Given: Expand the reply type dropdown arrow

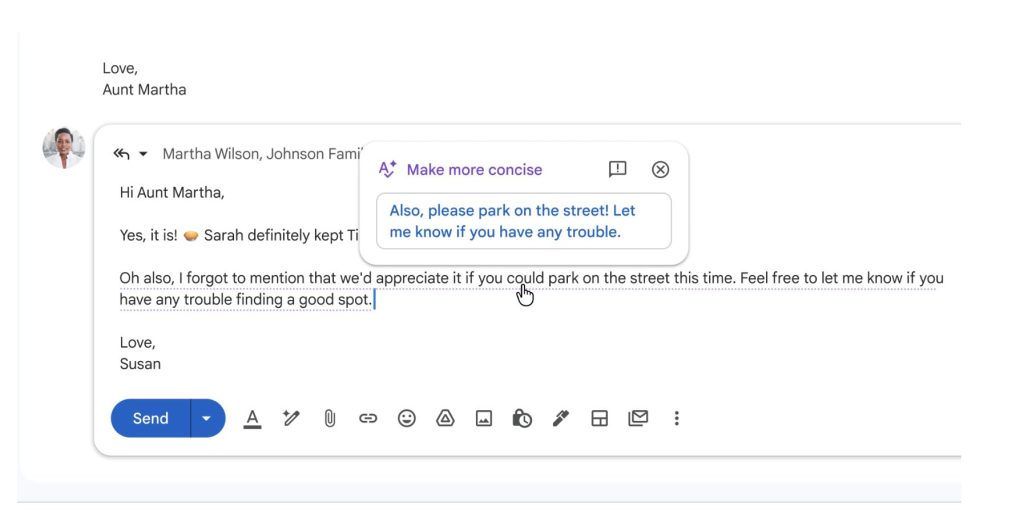Looking at the screenshot, I should pyautogui.click(x=143, y=154).
